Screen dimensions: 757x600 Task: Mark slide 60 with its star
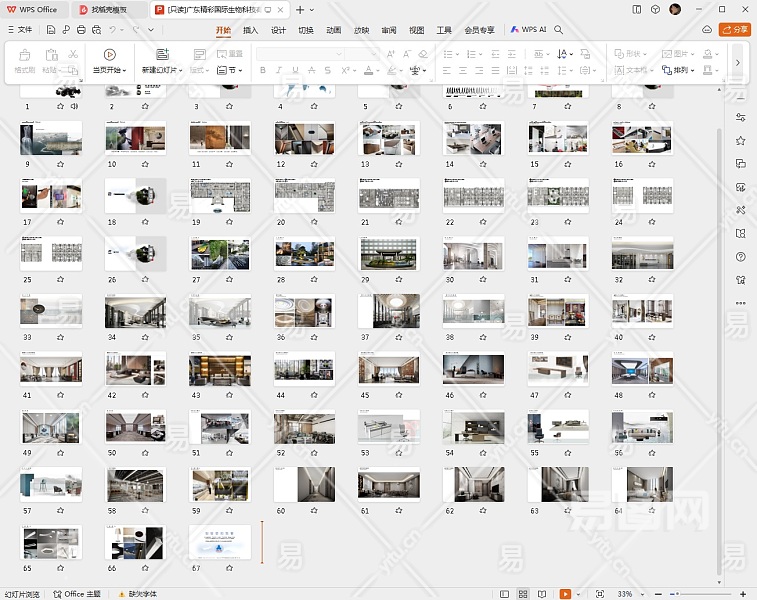click(x=313, y=511)
